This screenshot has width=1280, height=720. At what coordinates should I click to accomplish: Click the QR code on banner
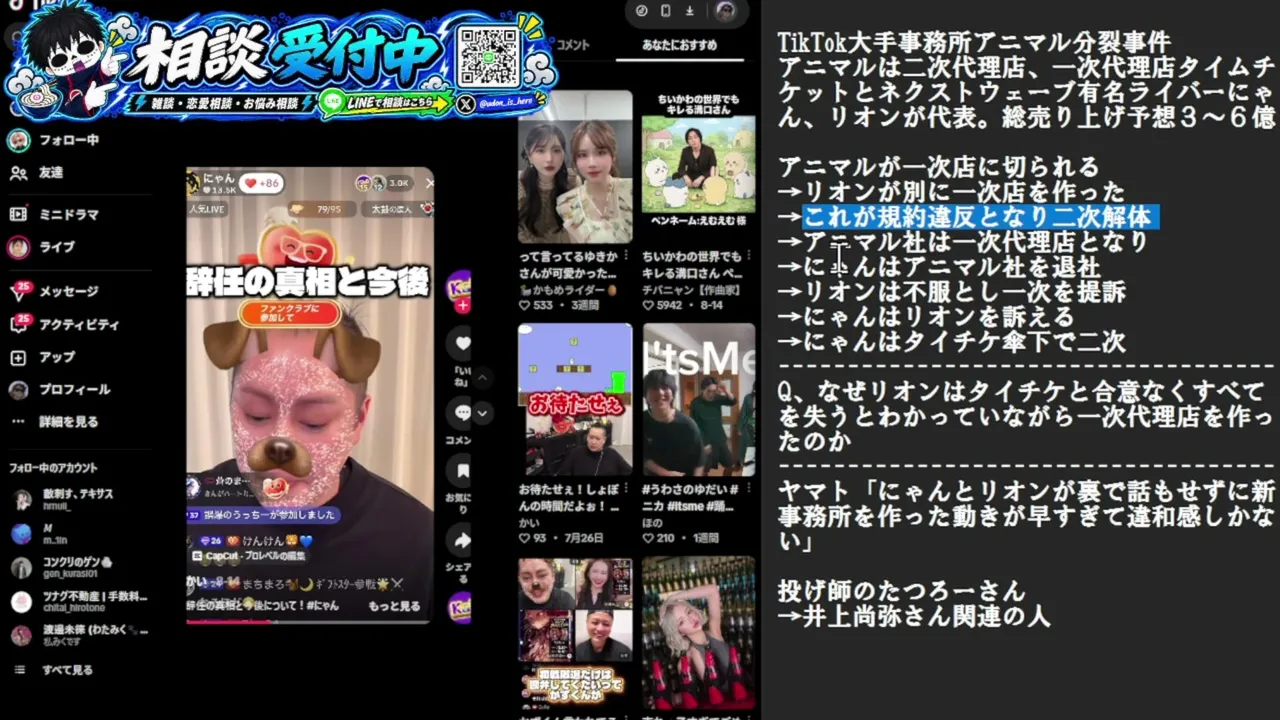[488, 55]
